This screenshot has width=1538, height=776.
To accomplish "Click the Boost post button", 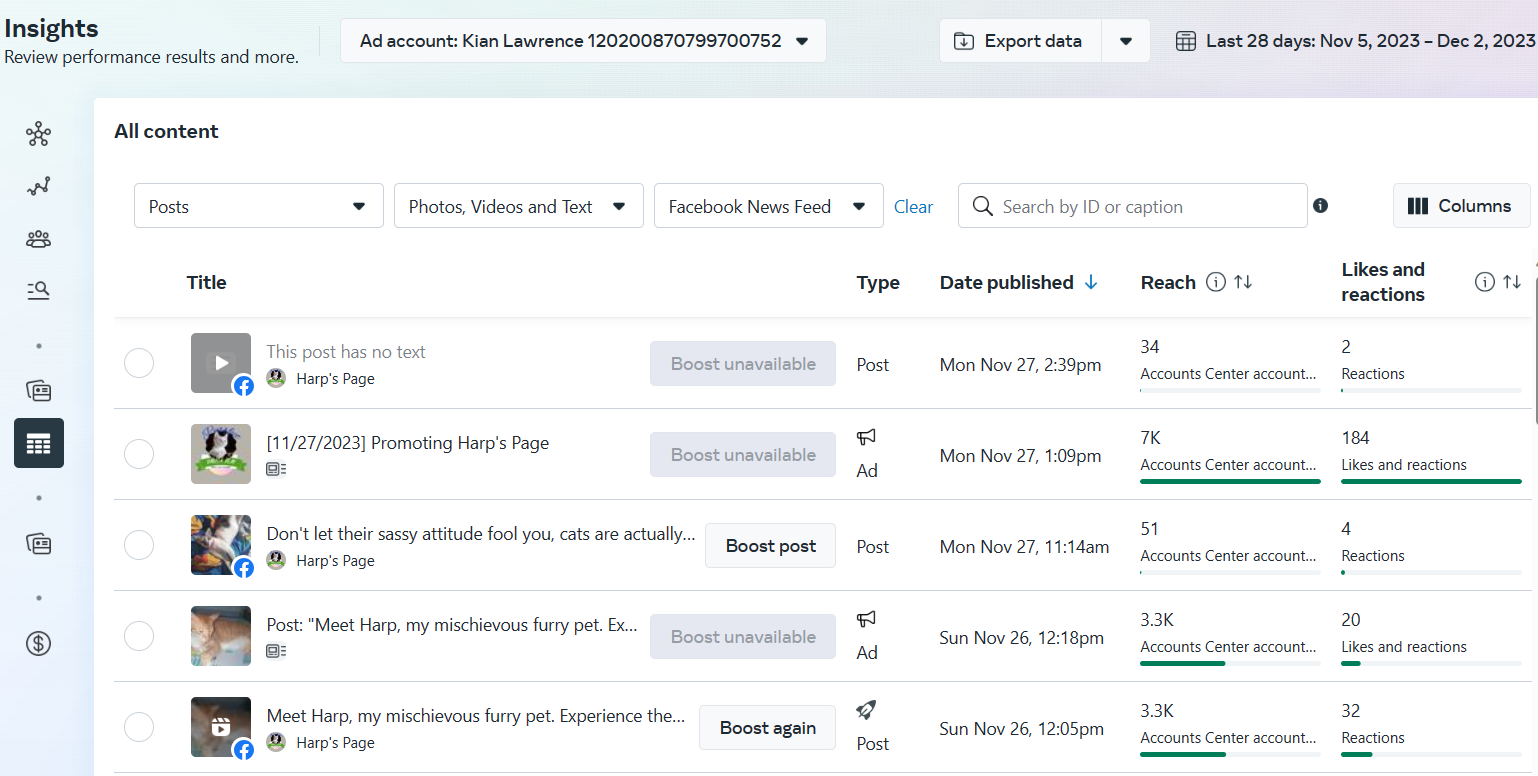I will click(770, 546).
